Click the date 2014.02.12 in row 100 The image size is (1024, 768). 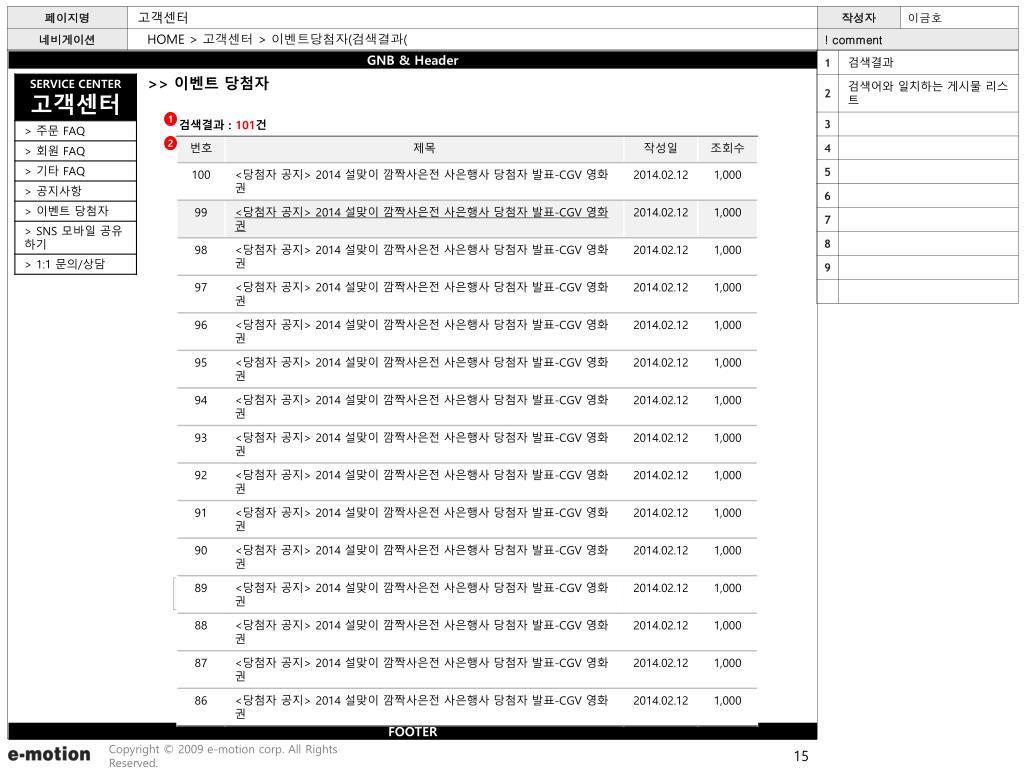[x=660, y=175]
